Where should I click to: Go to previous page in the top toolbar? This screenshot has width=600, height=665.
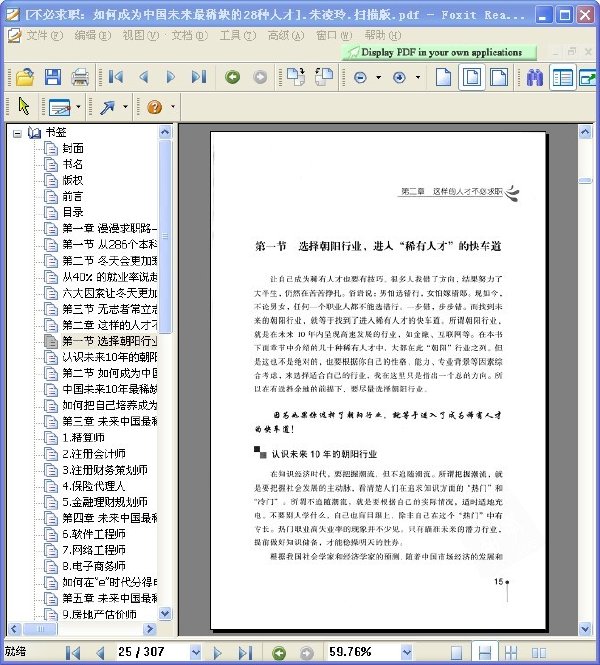tap(143, 77)
